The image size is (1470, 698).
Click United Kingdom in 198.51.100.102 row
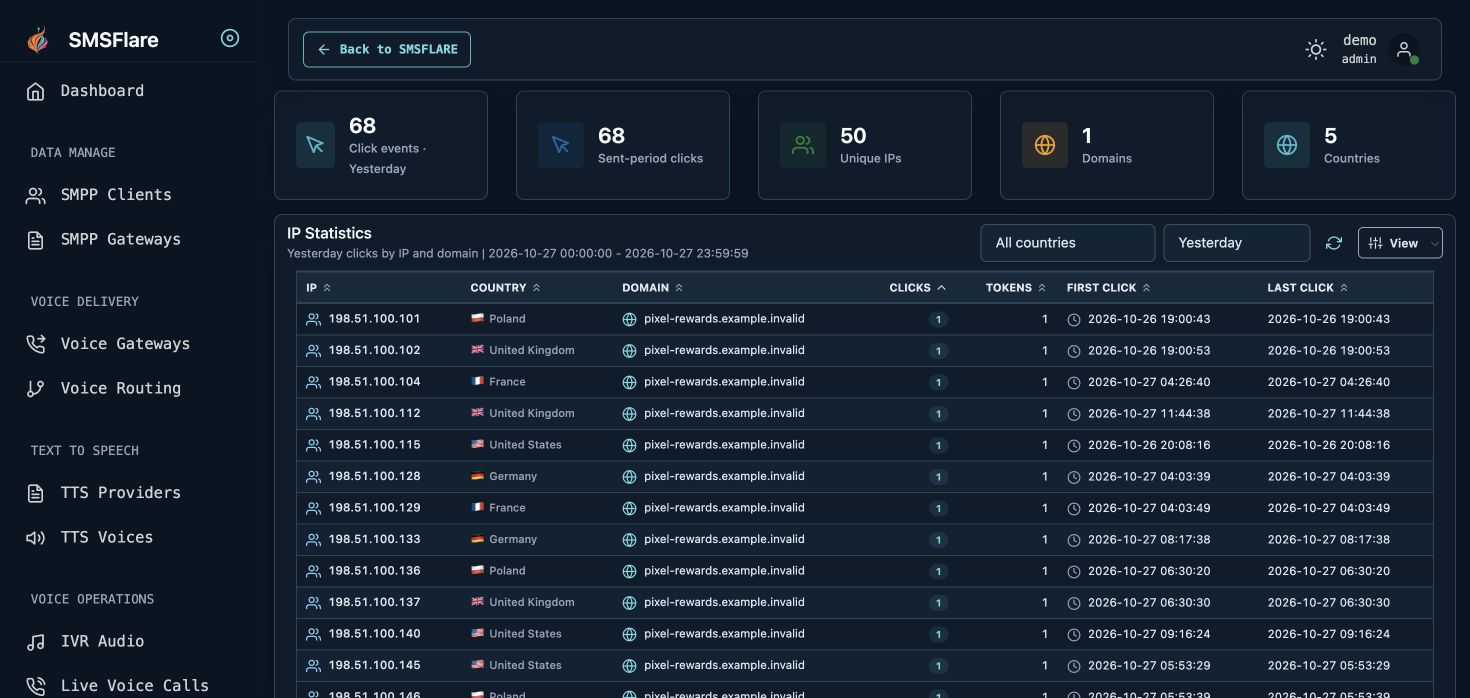tap(532, 350)
